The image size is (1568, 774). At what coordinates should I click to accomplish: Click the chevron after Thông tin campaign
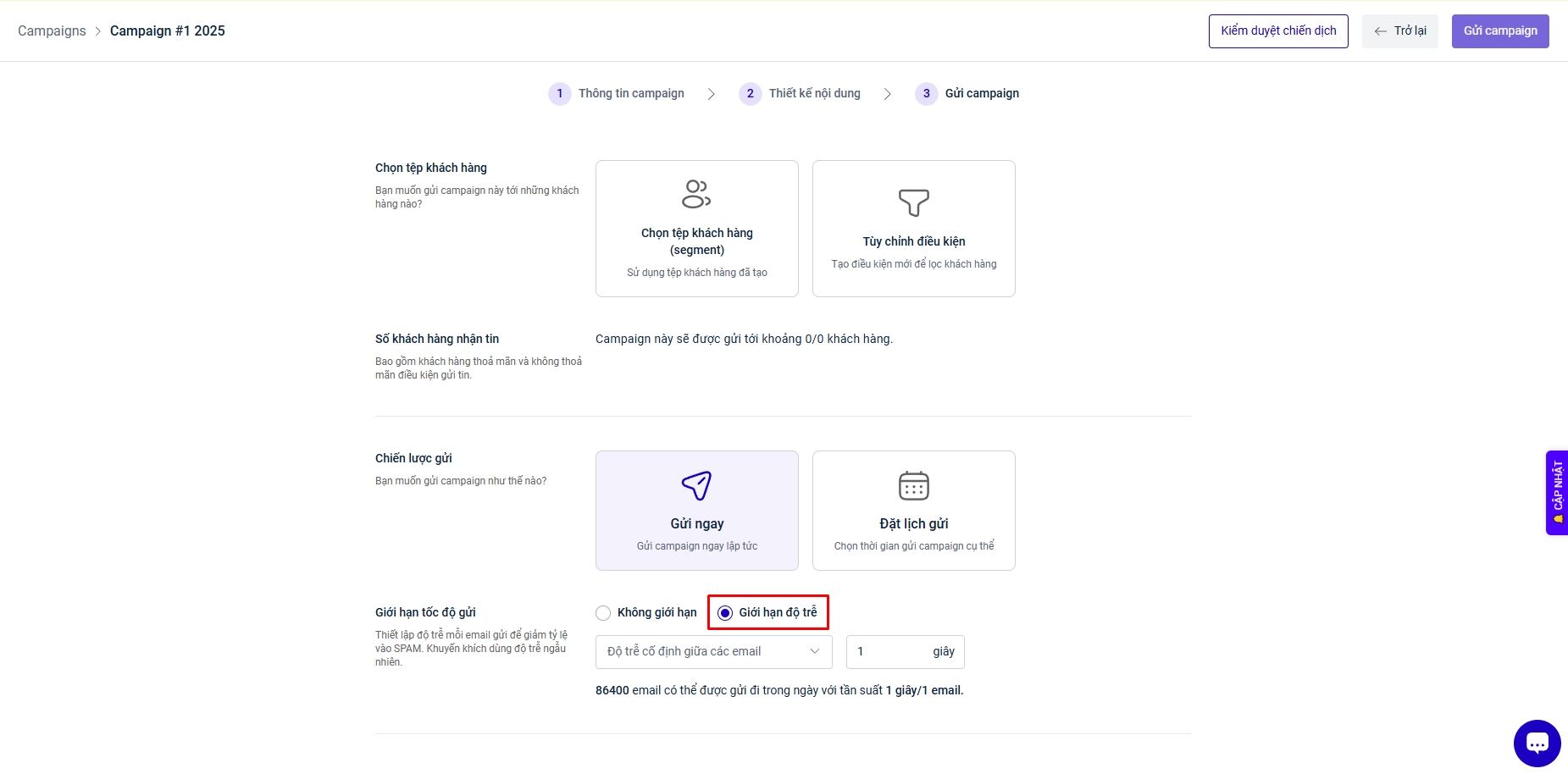[712, 94]
